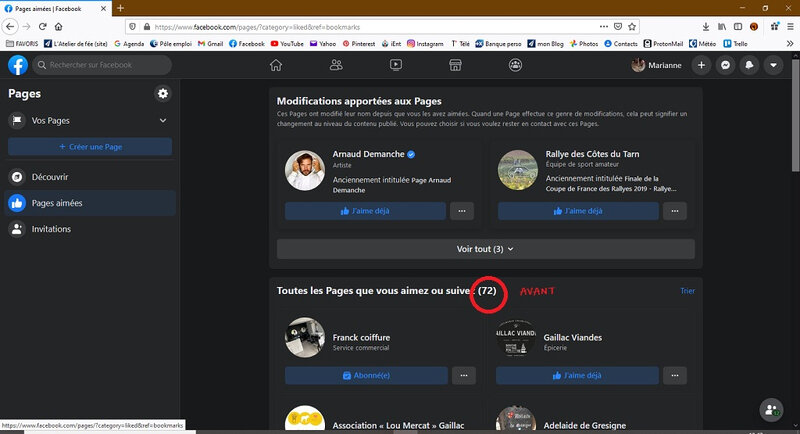
Task: Open ProtonMail bookmark
Action: [x=663, y=44]
